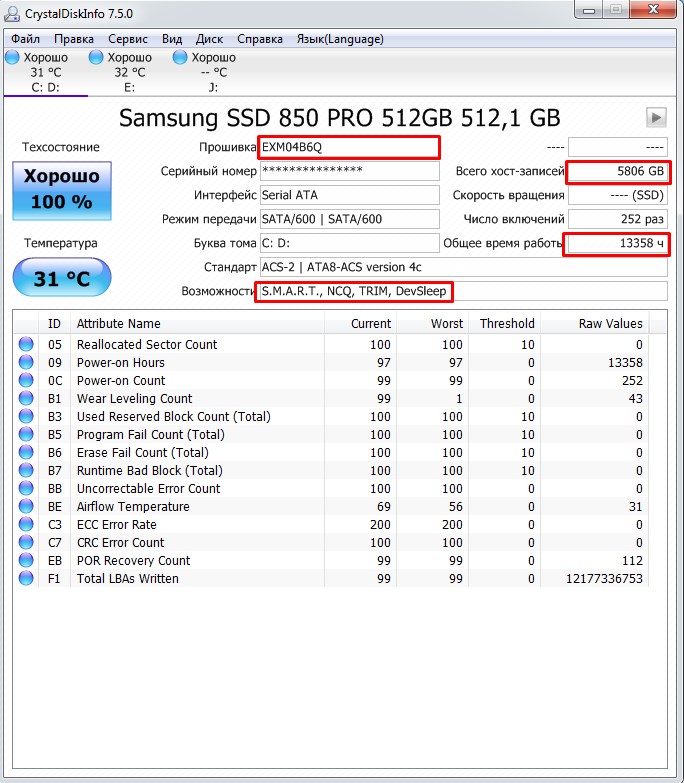Click the Raw Values column header
This screenshot has width=684, height=783.
(x=595, y=324)
